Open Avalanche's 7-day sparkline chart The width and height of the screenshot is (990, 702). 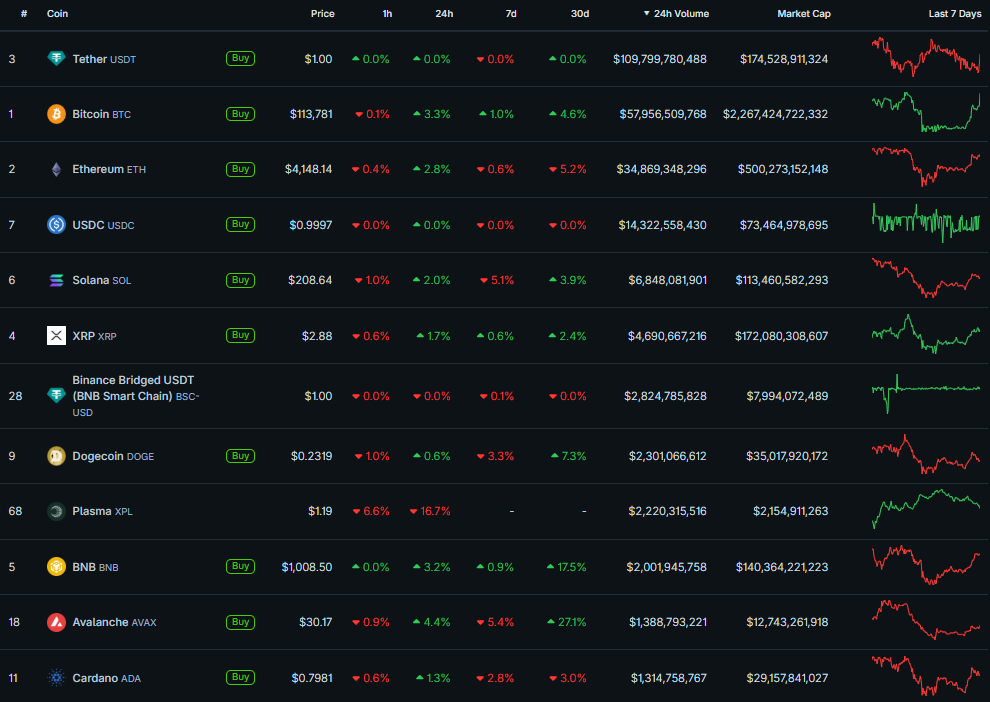926,620
